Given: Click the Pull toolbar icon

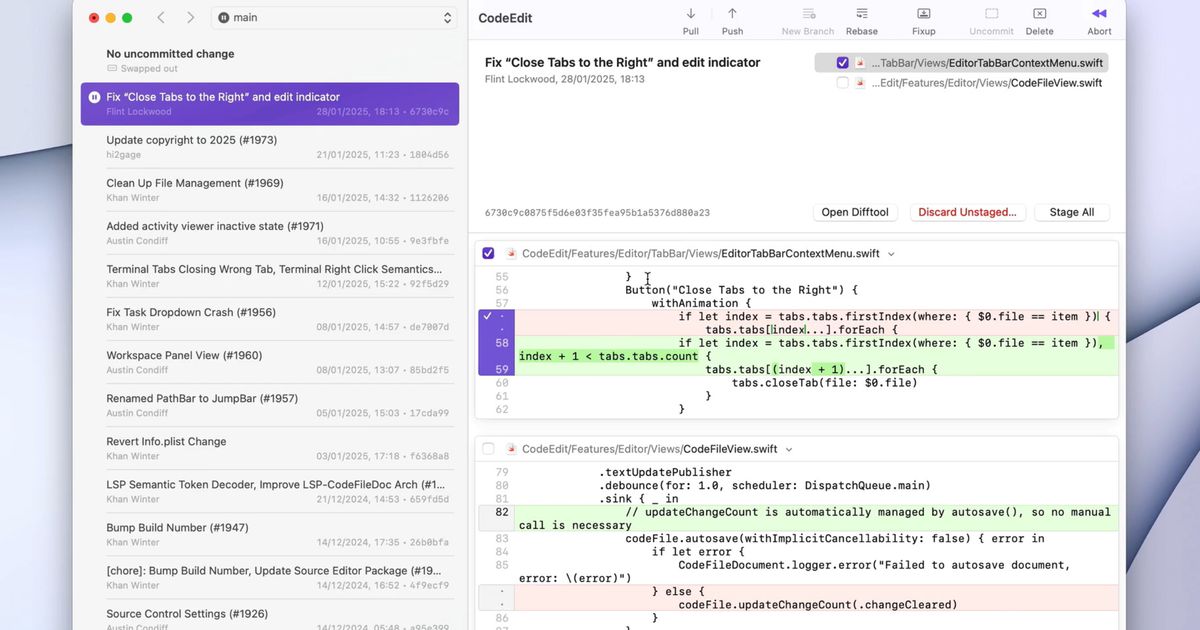Looking at the screenshot, I should (690, 14).
